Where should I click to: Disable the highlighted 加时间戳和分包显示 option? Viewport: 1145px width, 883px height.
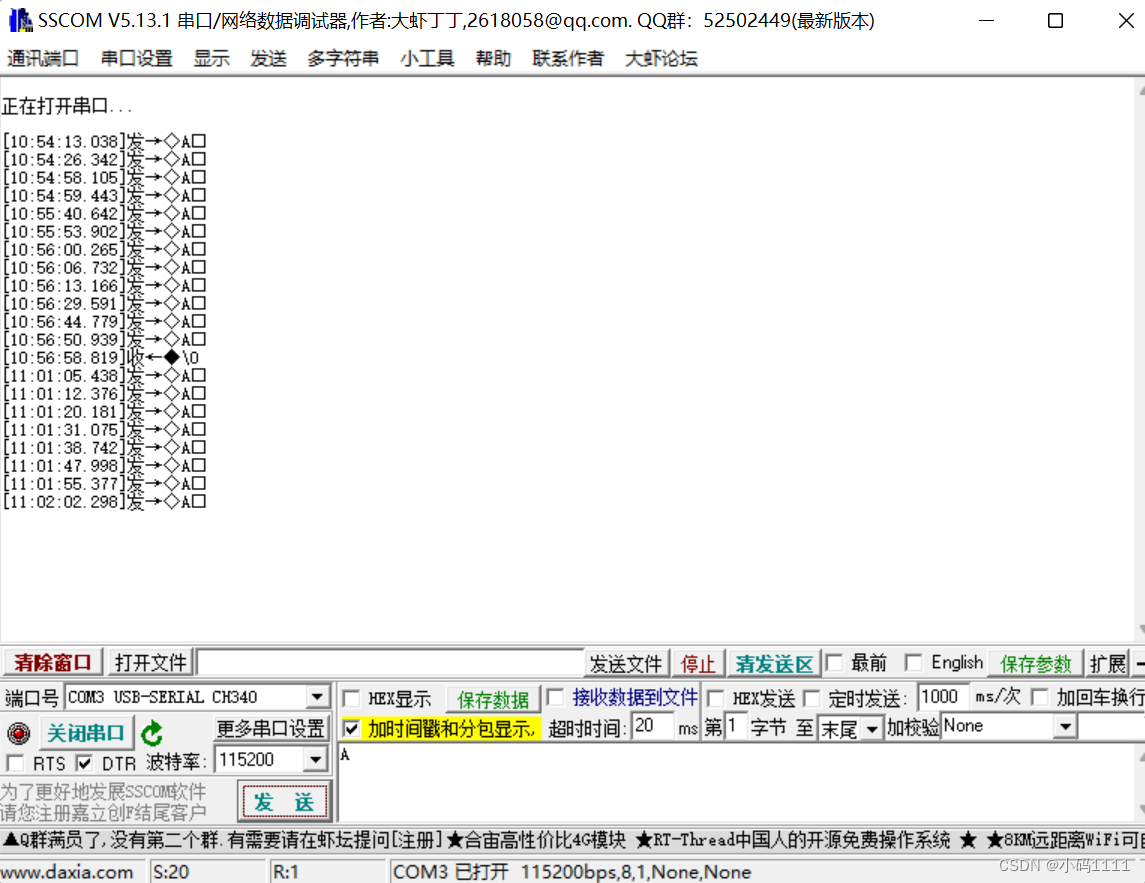click(x=353, y=727)
